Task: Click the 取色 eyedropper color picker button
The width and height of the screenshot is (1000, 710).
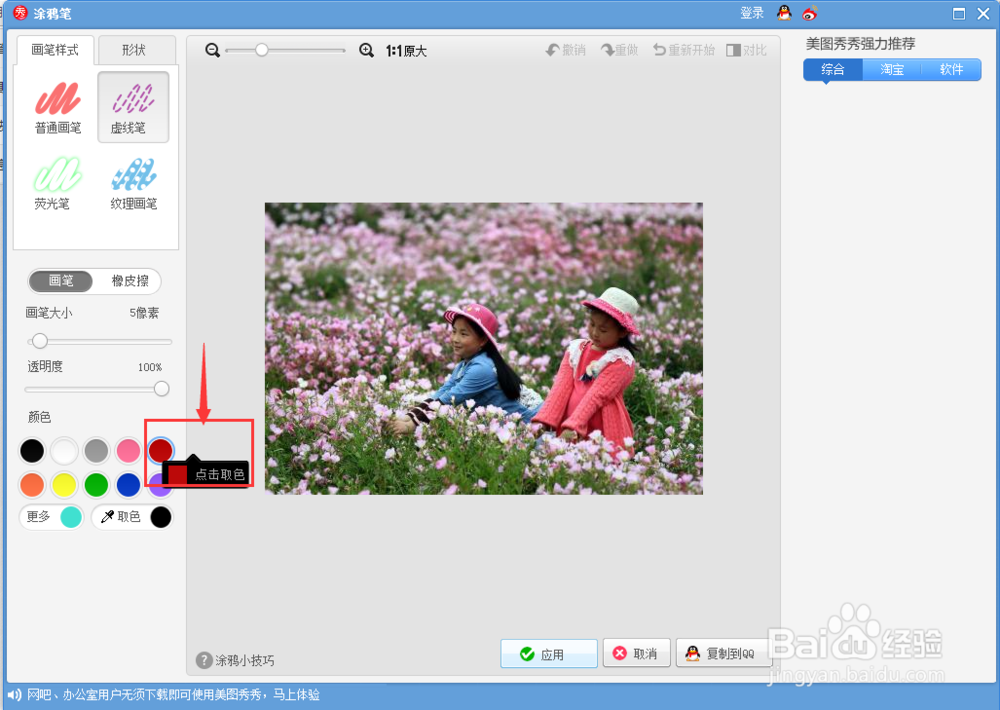Action: point(132,517)
